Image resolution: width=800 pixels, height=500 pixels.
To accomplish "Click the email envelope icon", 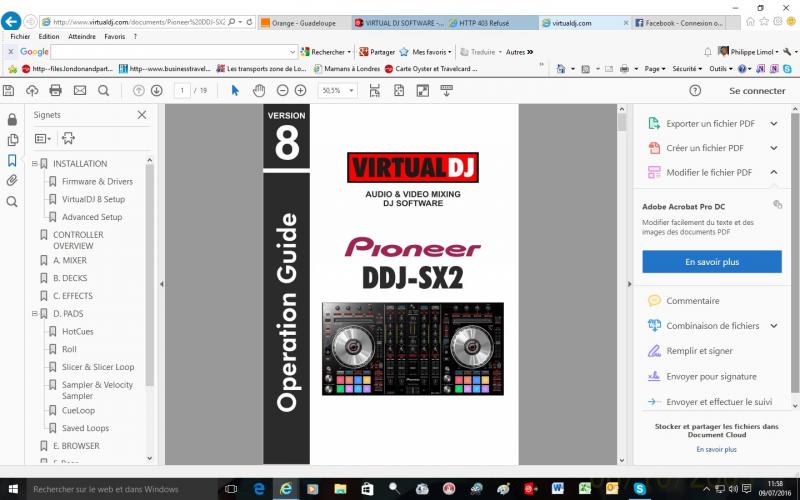I will click(78, 90).
